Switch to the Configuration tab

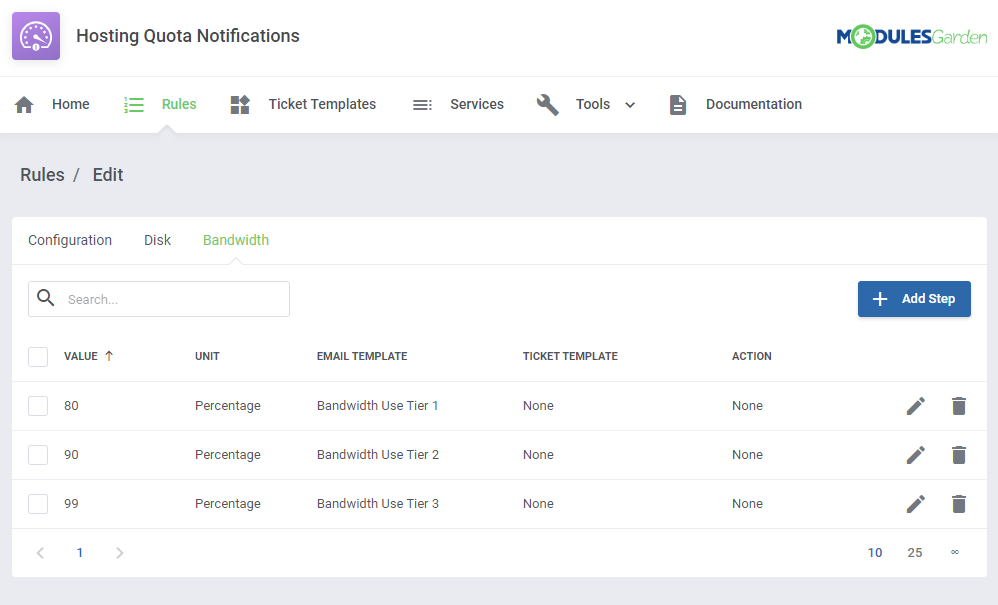70,240
